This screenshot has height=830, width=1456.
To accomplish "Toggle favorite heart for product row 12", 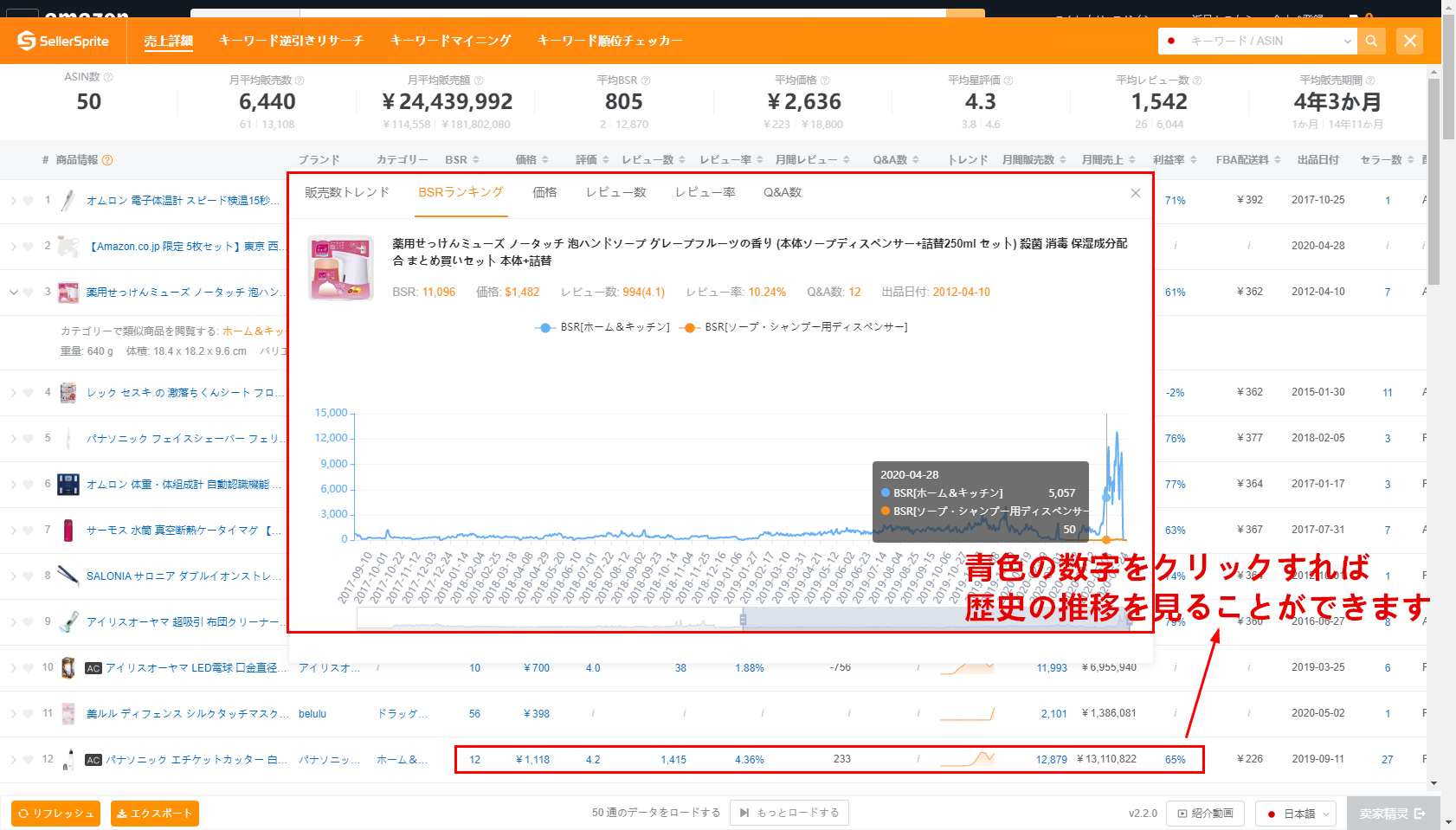I will pyautogui.click(x=28, y=760).
